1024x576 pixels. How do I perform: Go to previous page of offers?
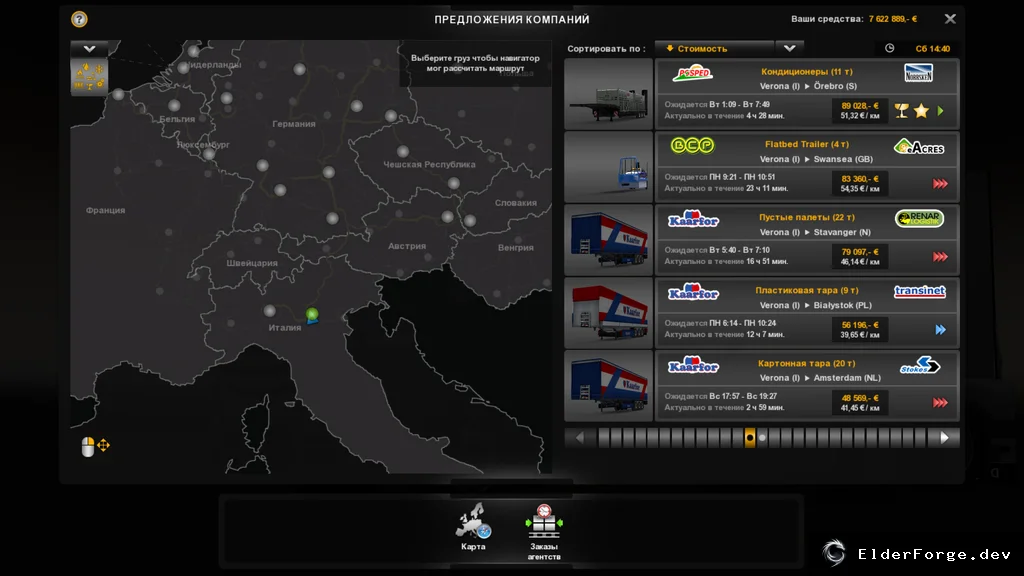pyautogui.click(x=579, y=438)
